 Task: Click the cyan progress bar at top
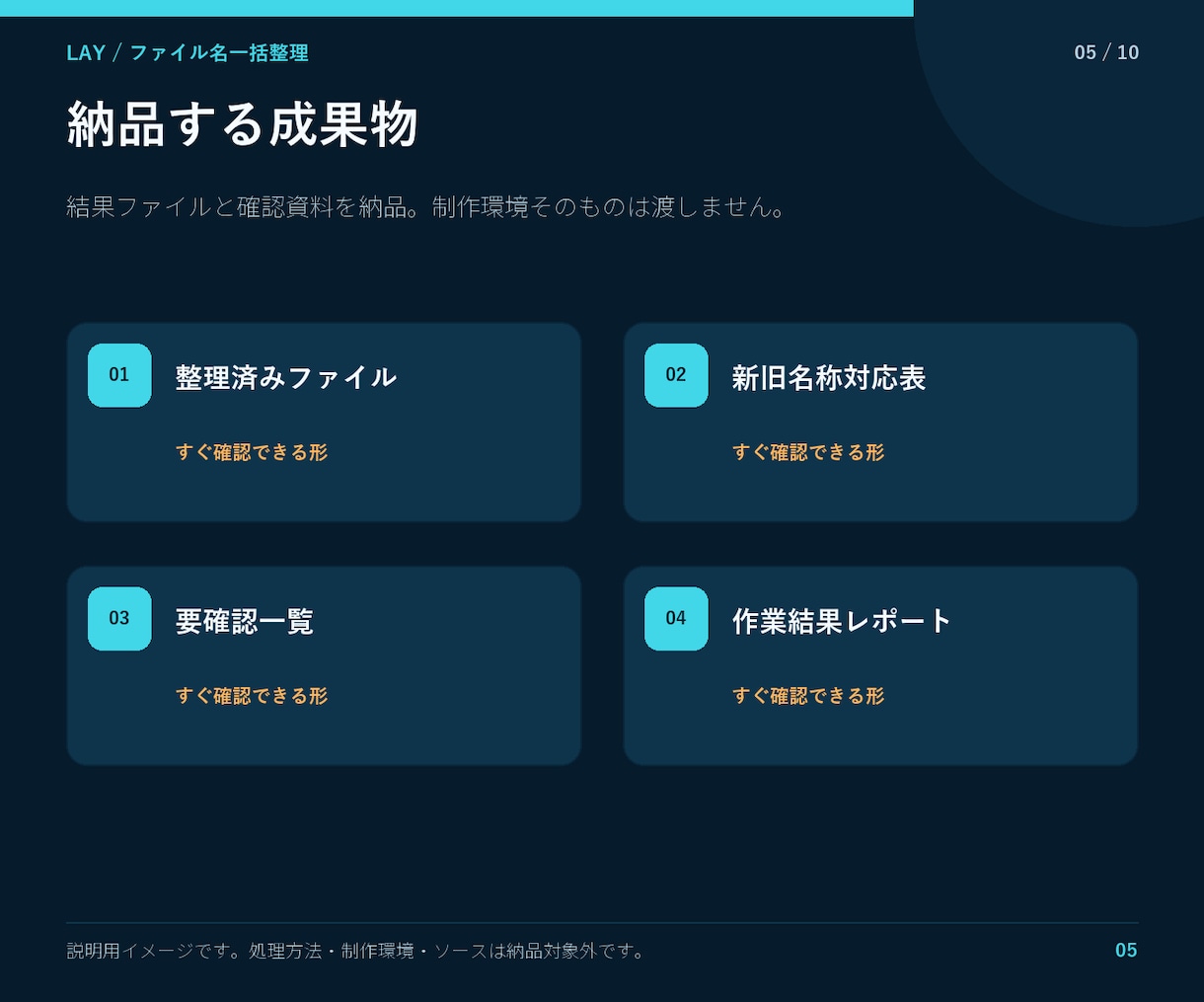457,8
